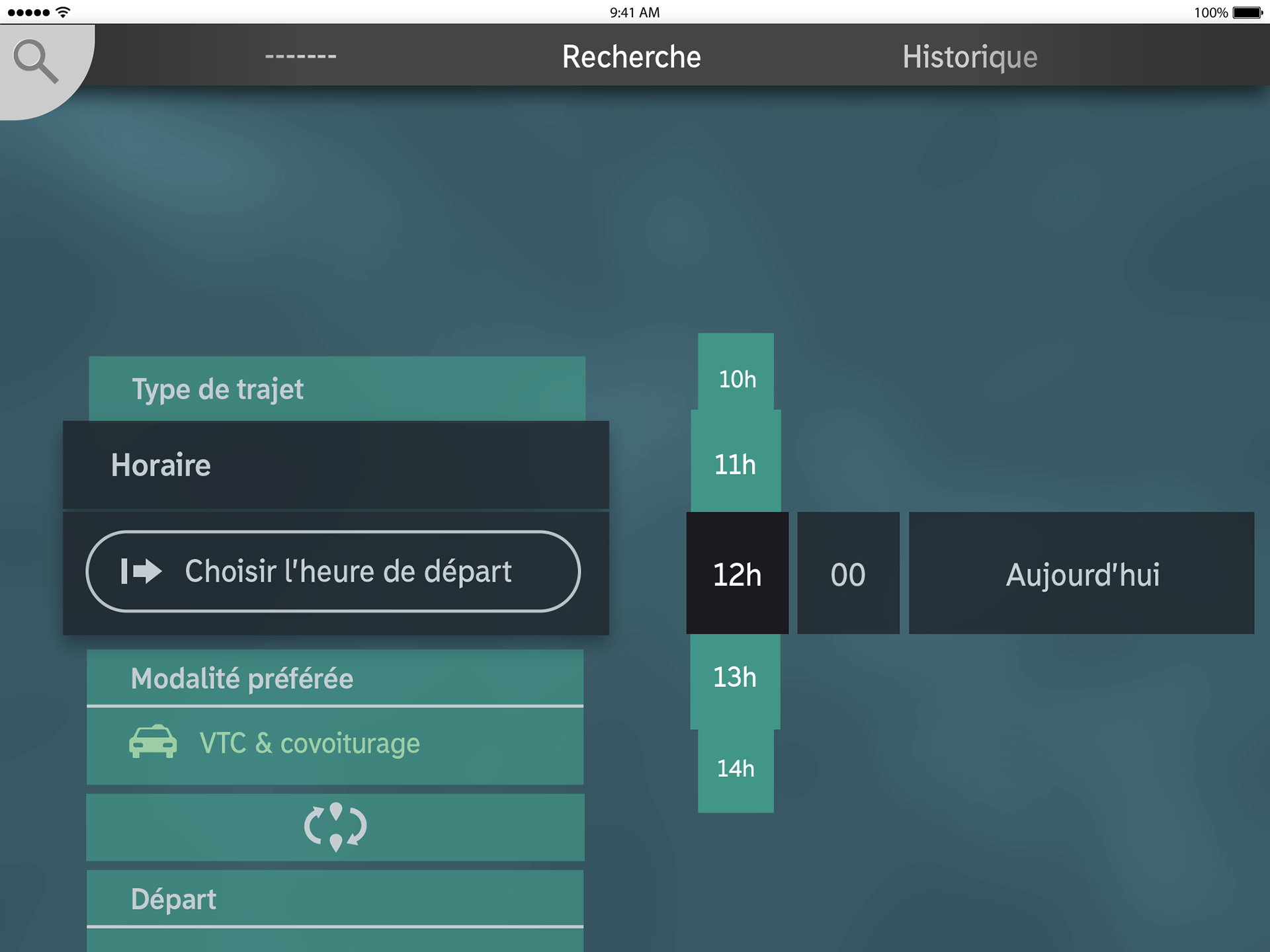Collapse the Horaire section header
The width and height of the screenshot is (1270, 952).
336,465
